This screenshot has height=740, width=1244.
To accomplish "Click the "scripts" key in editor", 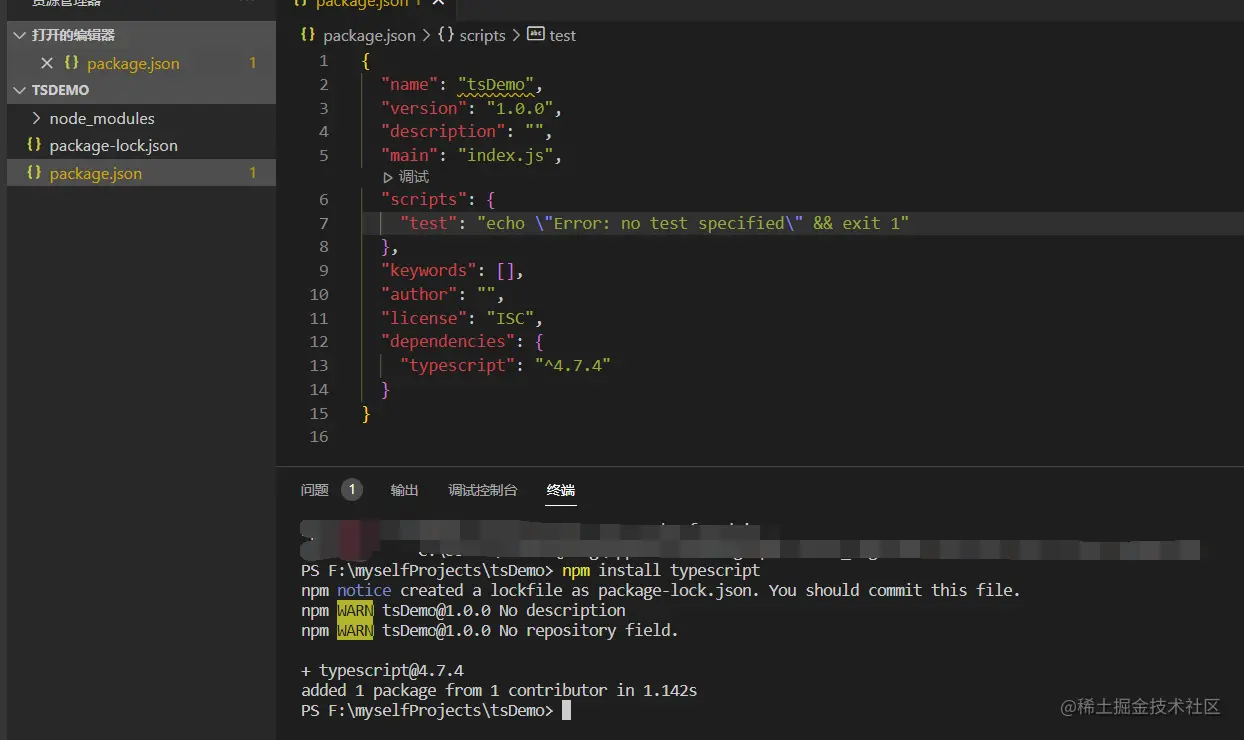I will (425, 199).
